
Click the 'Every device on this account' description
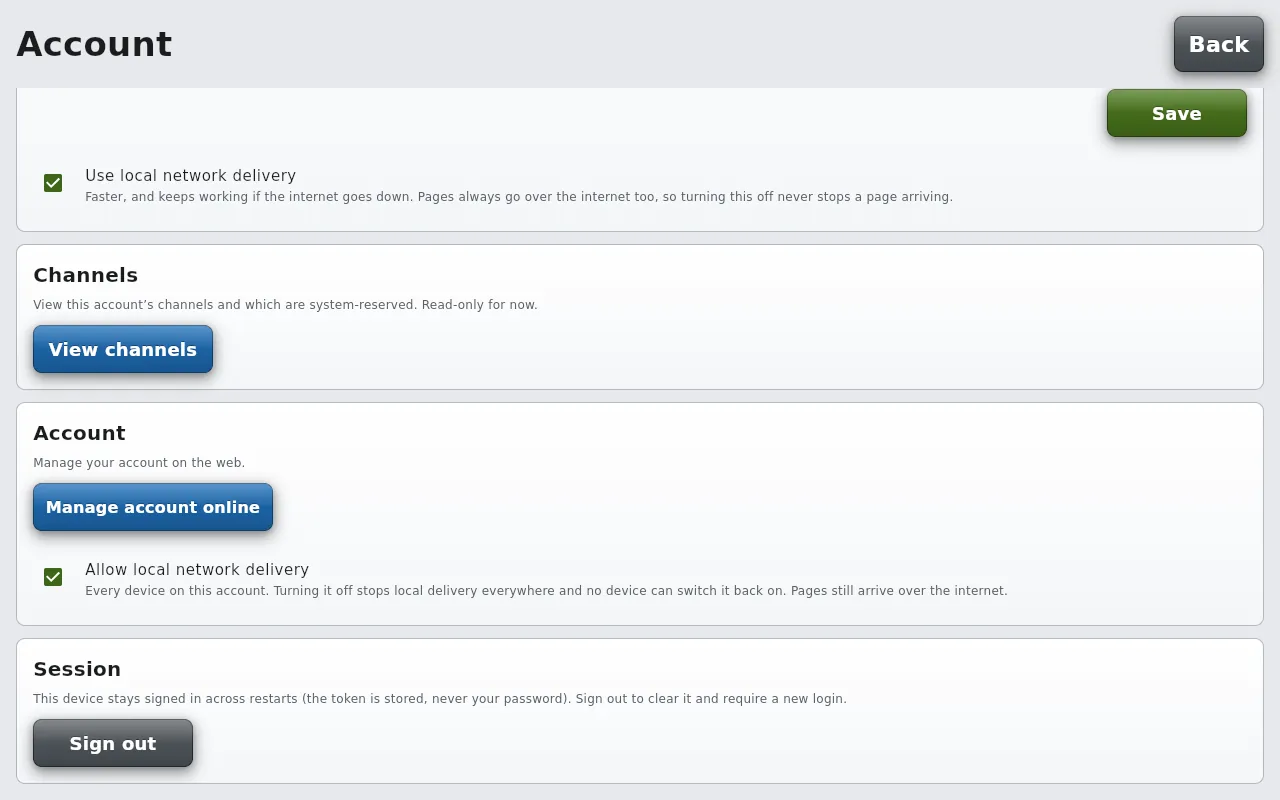pyautogui.click(x=546, y=591)
